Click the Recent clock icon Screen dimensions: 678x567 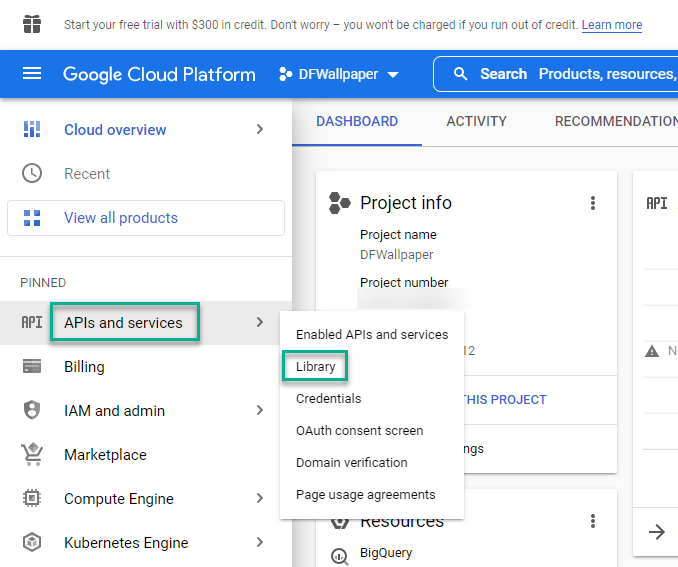pos(32,173)
